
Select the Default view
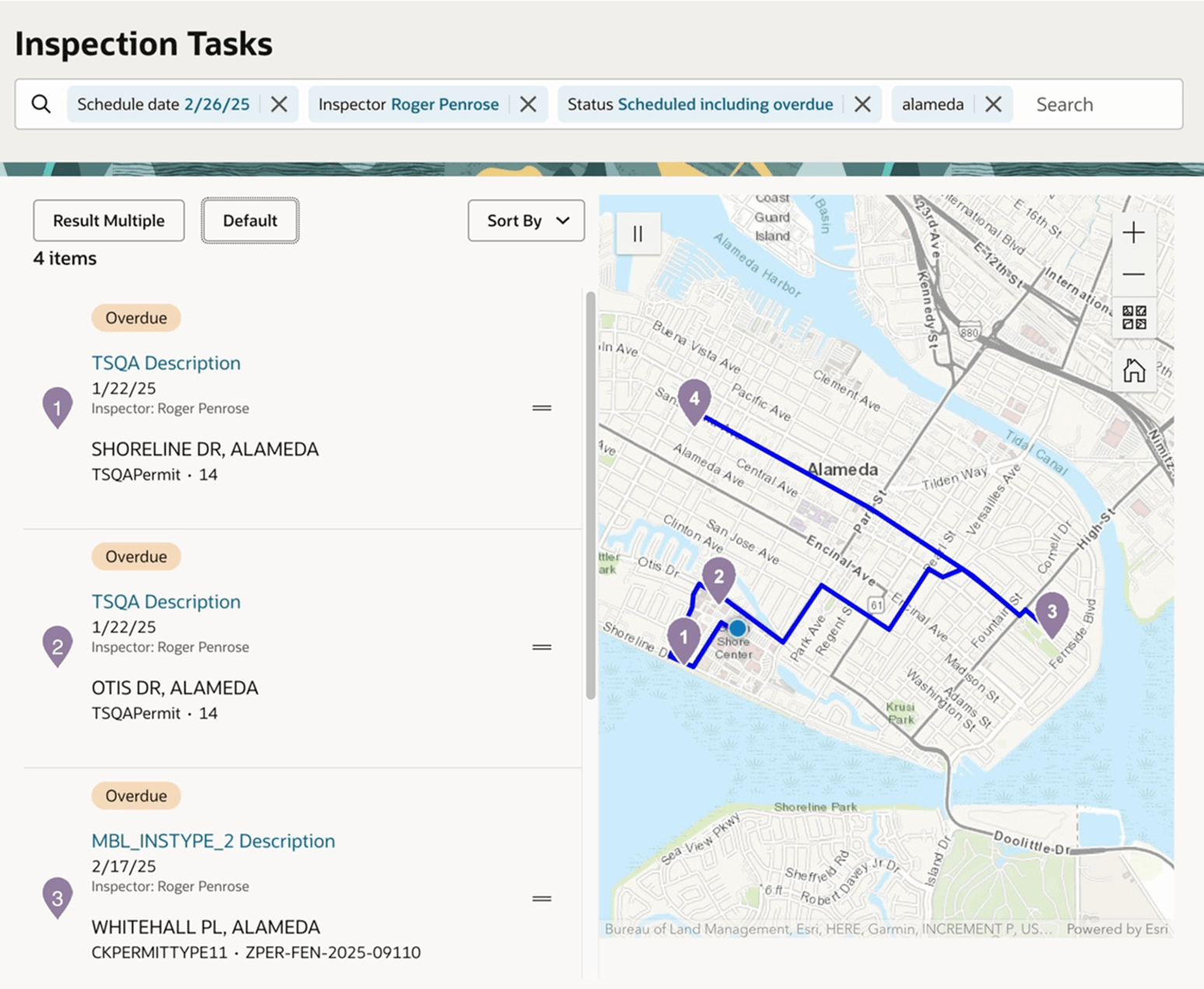[x=250, y=221]
